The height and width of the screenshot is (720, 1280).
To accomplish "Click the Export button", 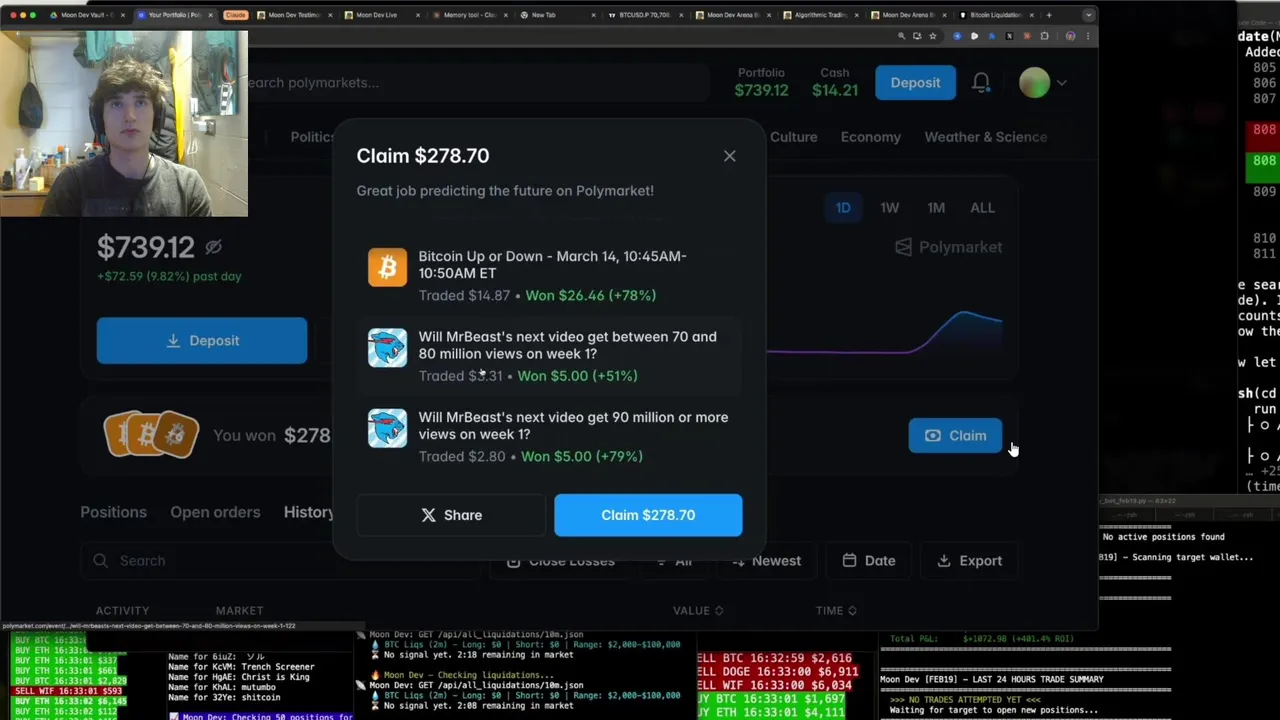I will click(x=969, y=561).
